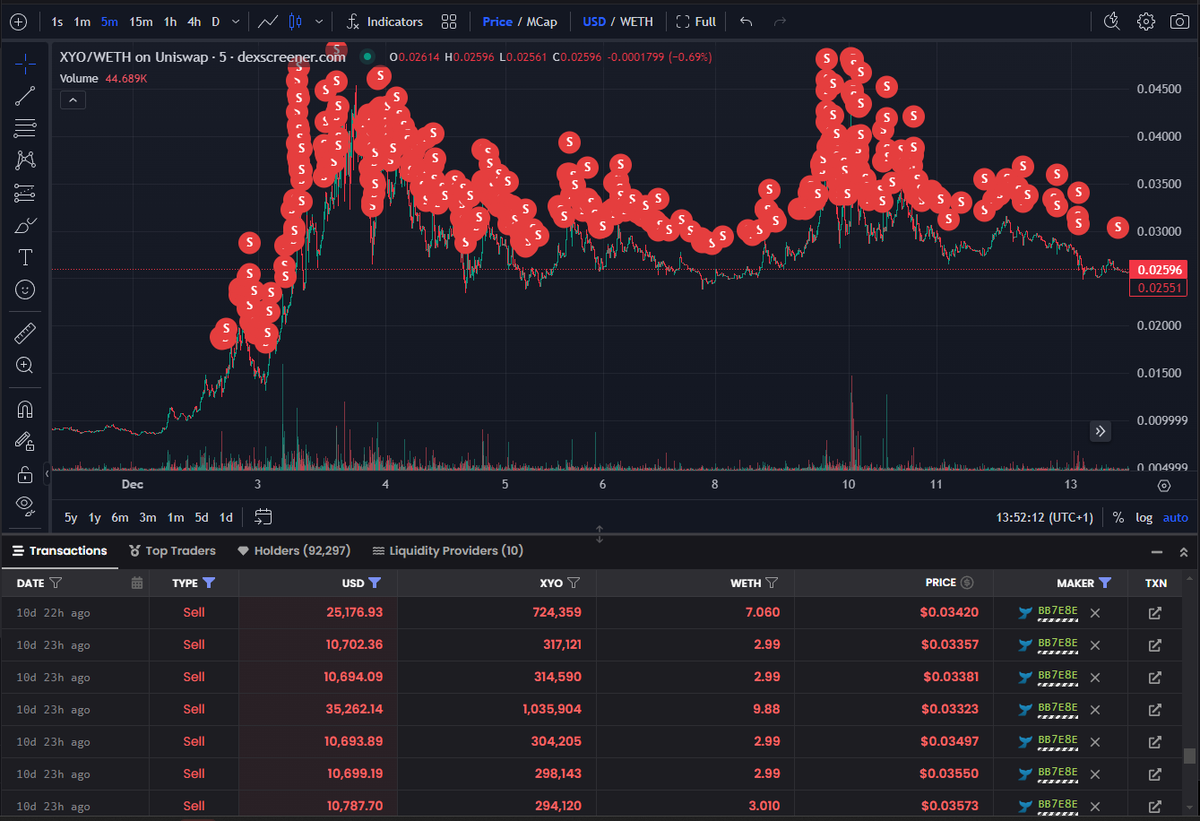Switch to the Holders tab

(x=294, y=551)
